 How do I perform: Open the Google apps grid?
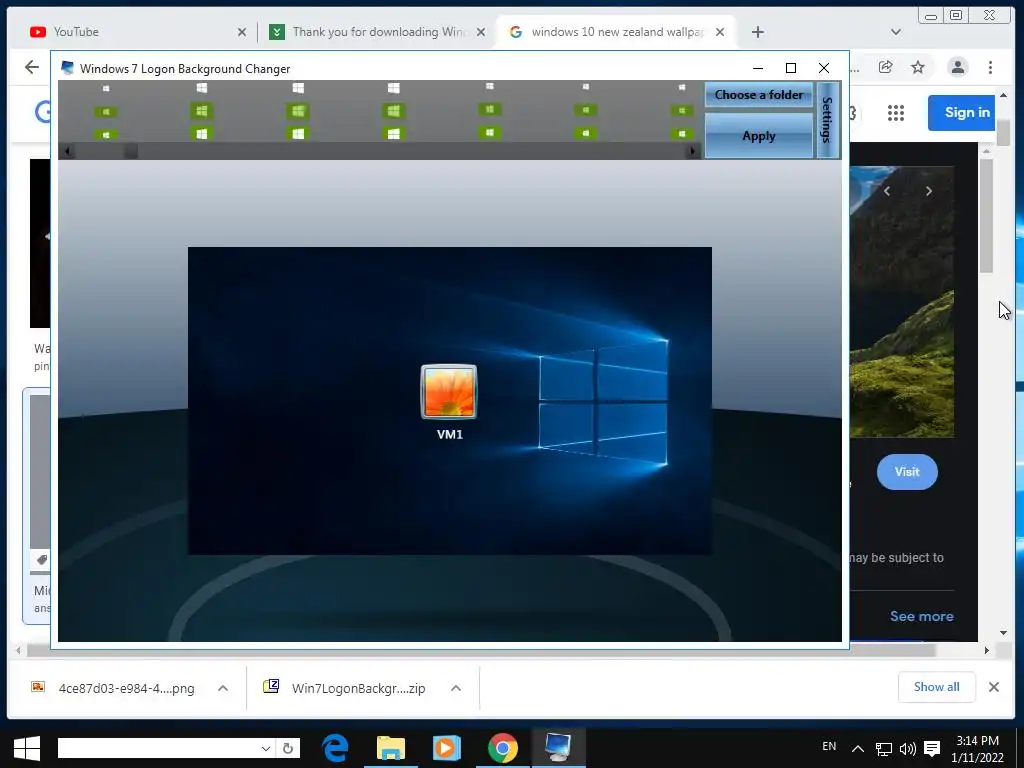tap(896, 112)
